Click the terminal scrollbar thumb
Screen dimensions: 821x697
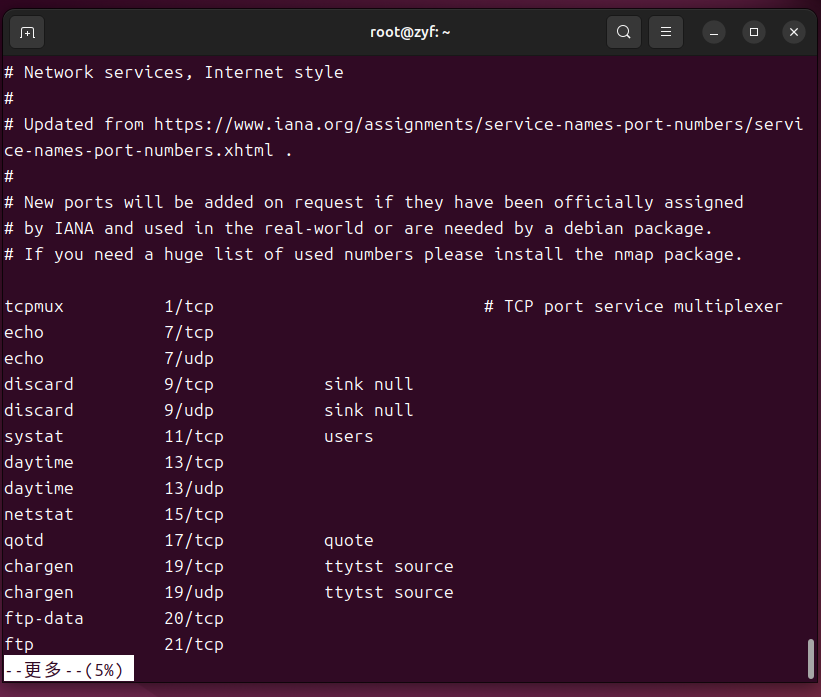(x=811, y=658)
